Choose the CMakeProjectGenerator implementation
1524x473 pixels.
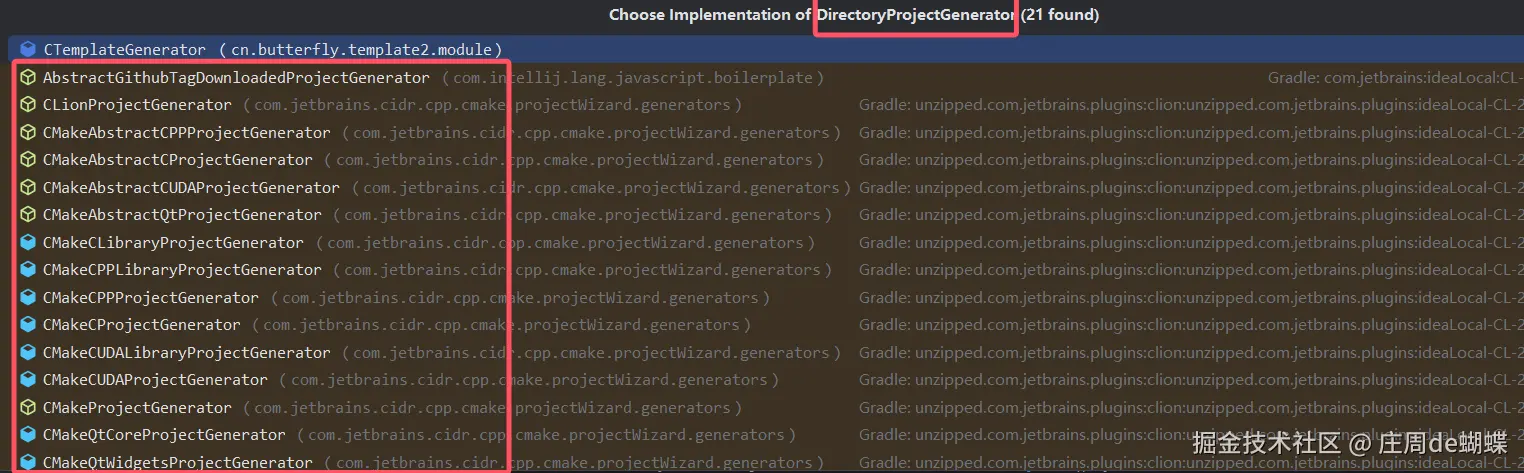point(137,407)
